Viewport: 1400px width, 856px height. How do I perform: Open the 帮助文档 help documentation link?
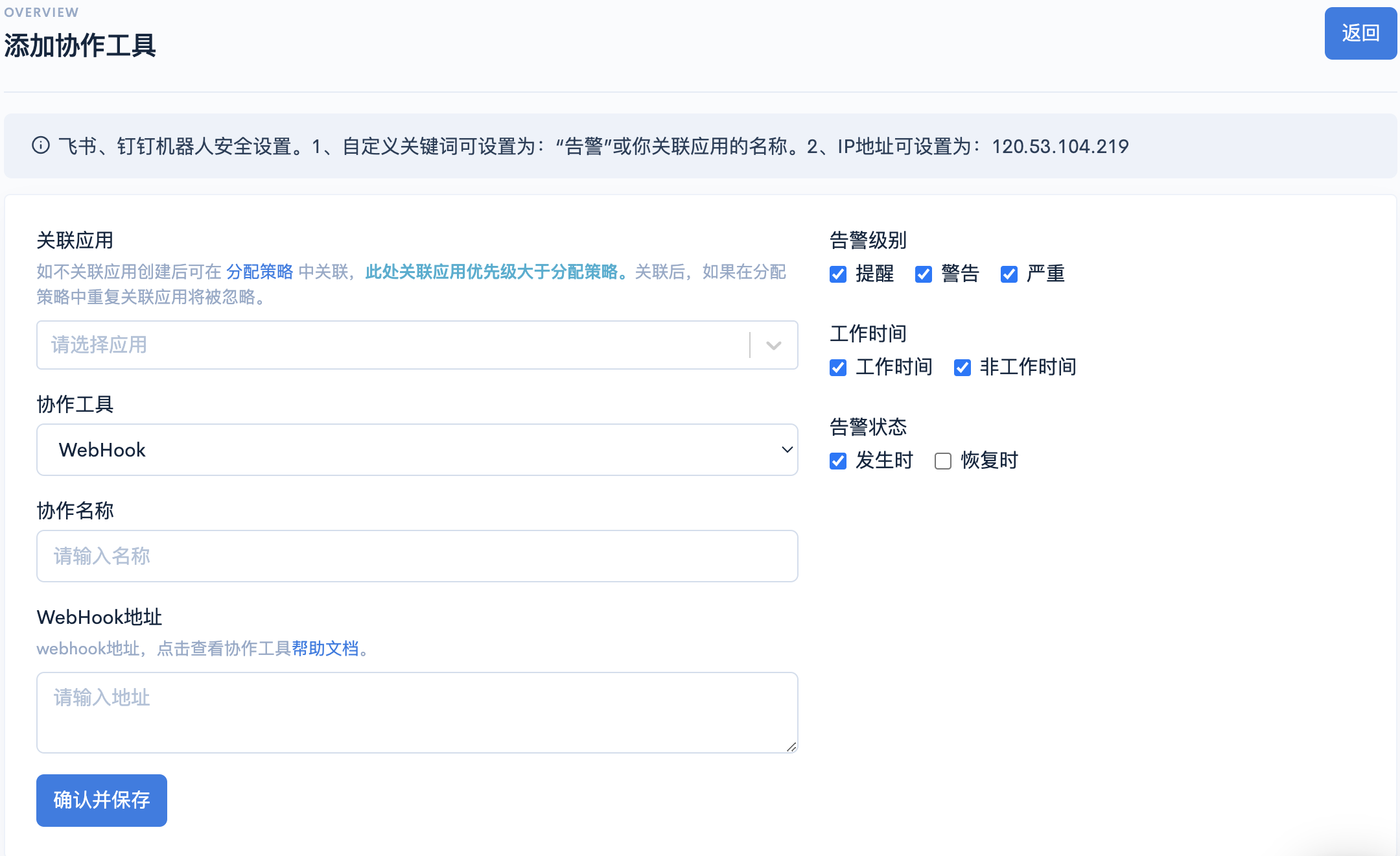click(x=325, y=649)
